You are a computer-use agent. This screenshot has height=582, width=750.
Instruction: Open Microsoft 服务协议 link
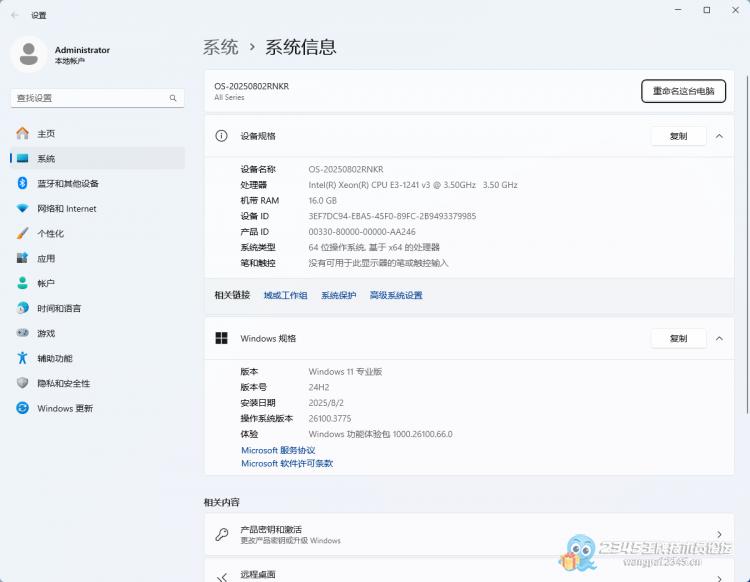(x=278, y=450)
